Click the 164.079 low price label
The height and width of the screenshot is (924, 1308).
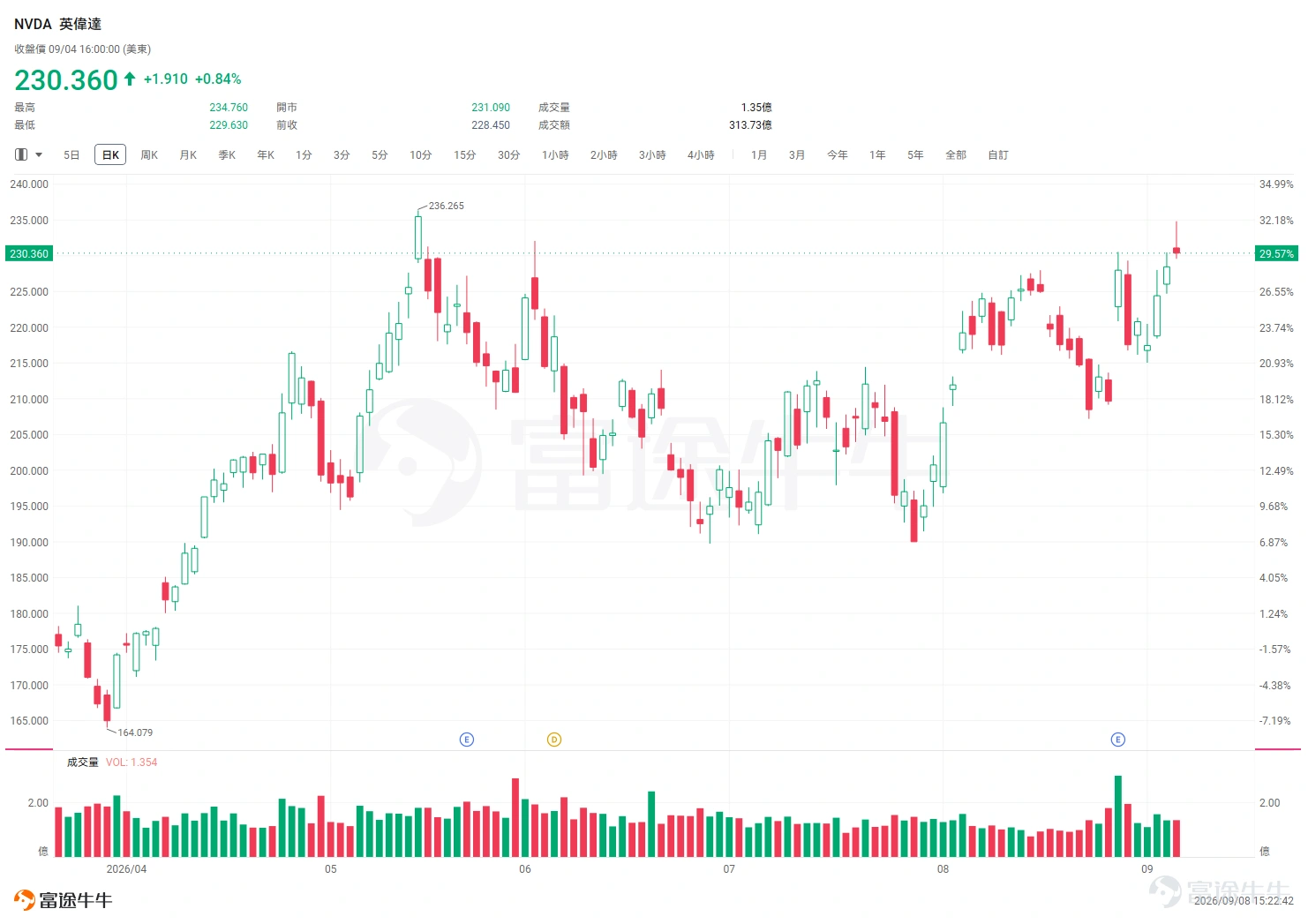(x=135, y=732)
